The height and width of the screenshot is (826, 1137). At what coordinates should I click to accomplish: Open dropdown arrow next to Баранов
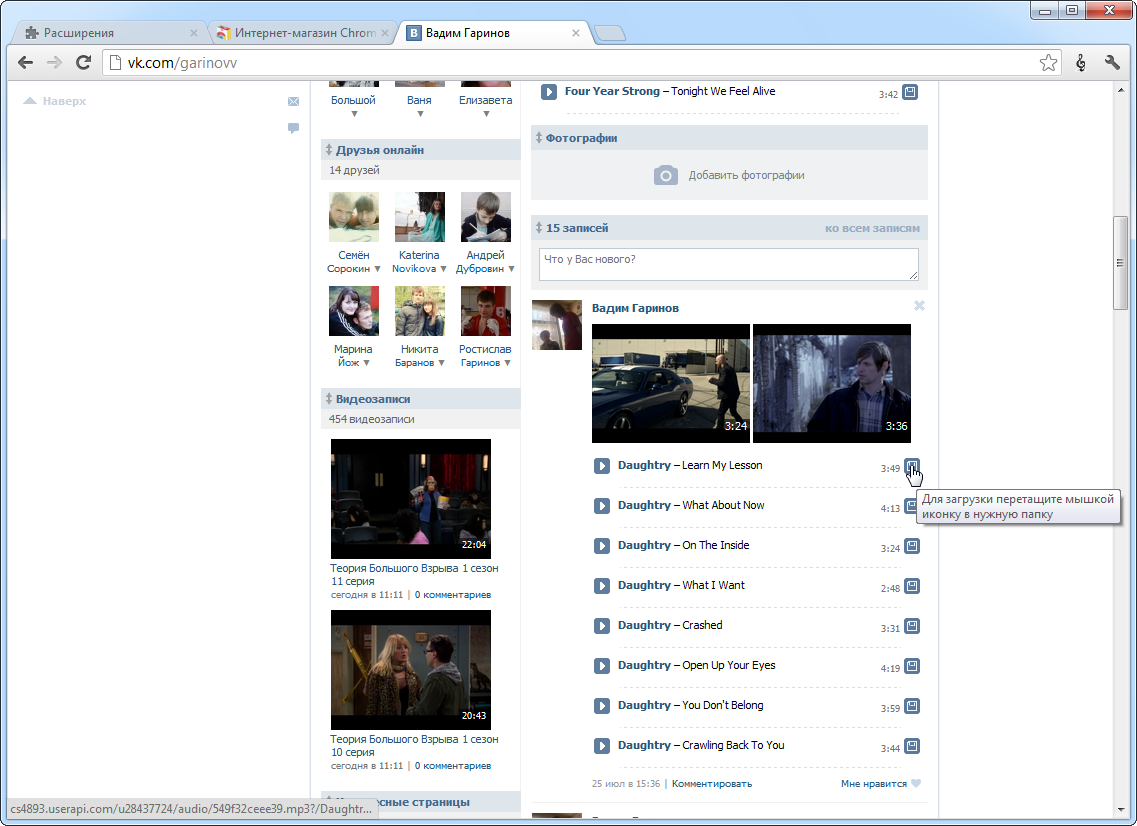441,363
